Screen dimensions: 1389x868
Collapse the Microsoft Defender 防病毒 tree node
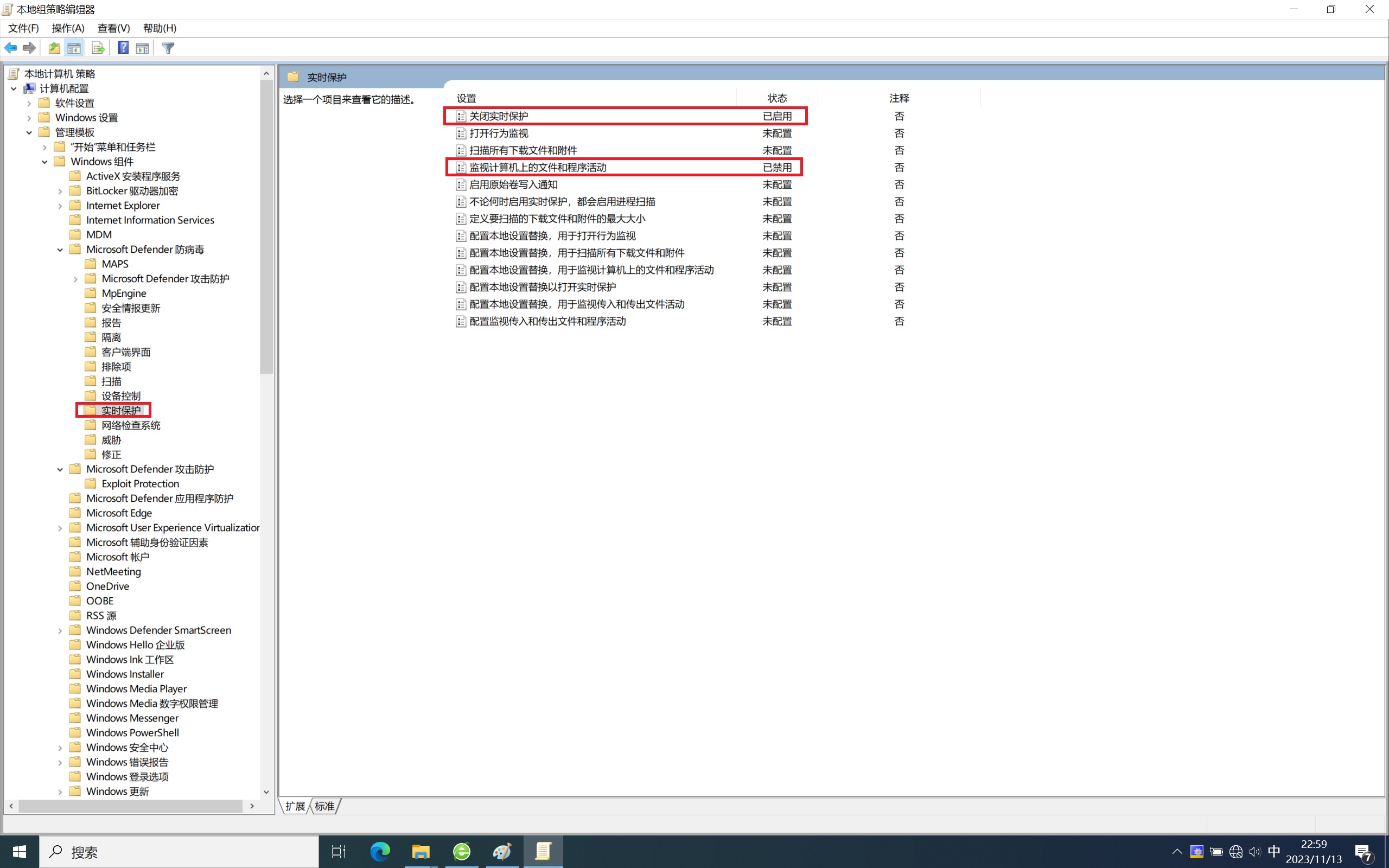click(x=60, y=250)
